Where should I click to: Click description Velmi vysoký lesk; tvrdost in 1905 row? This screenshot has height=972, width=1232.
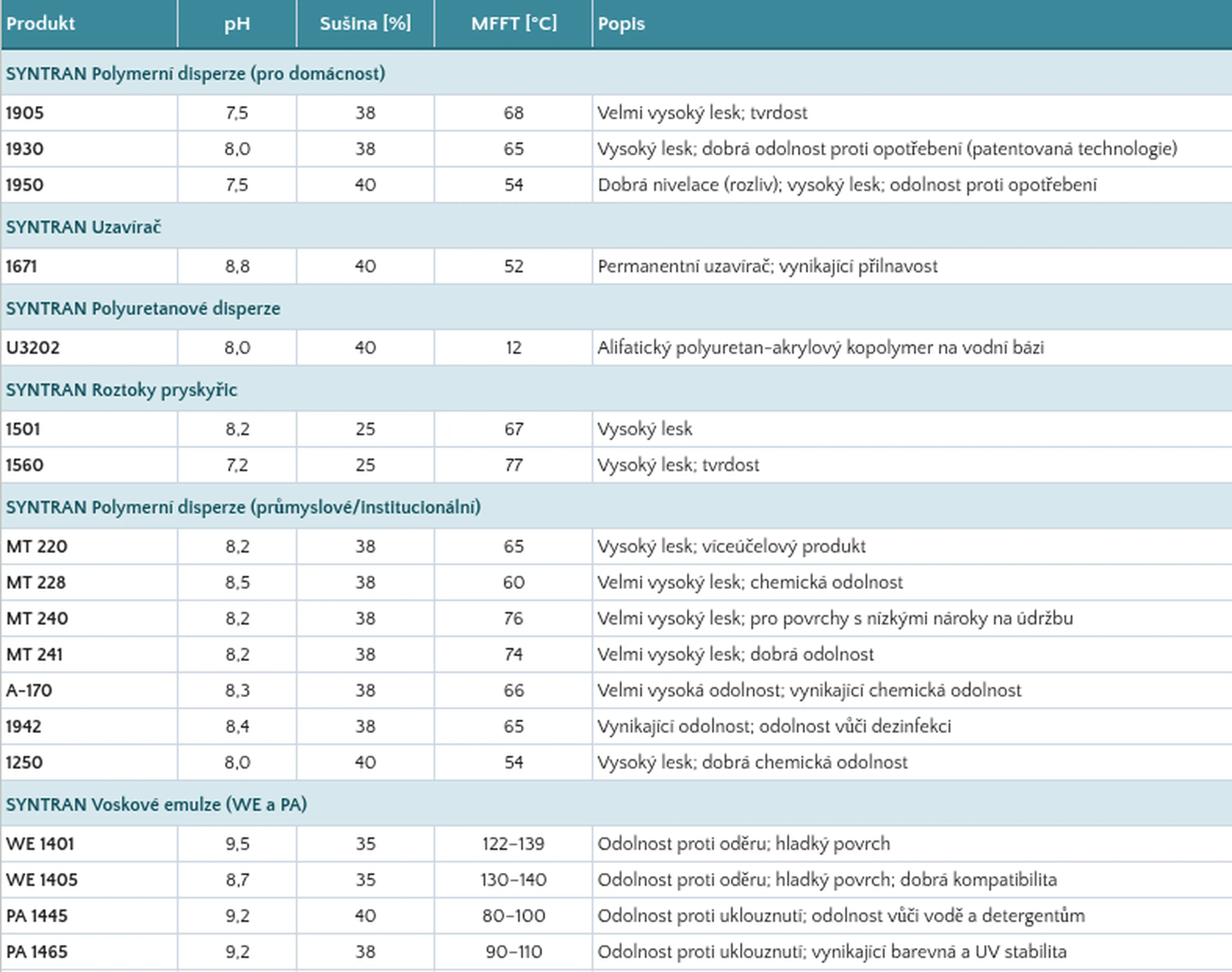pos(702,113)
